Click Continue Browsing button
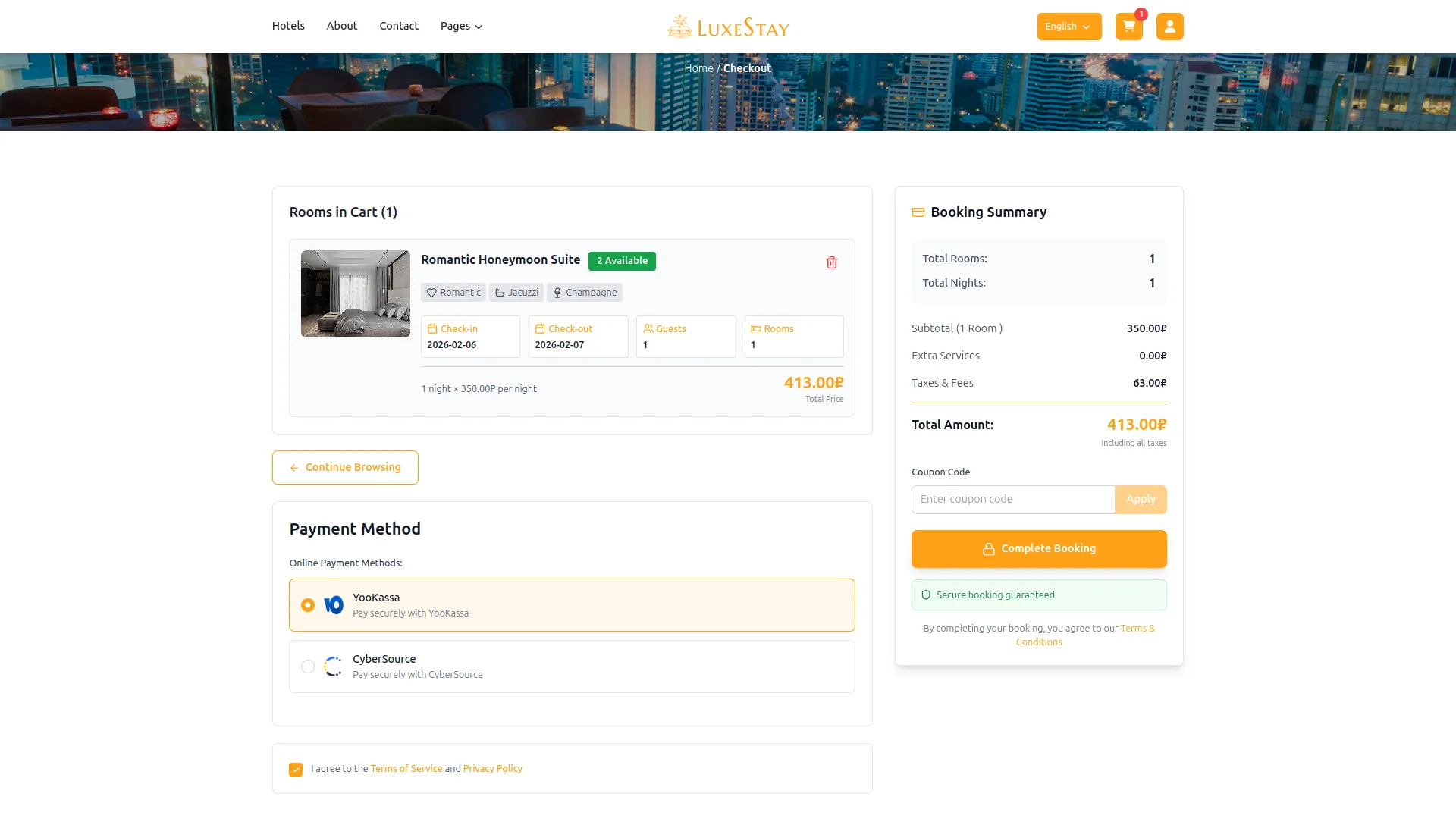Screen dimensions: 1456x819 tap(345, 467)
